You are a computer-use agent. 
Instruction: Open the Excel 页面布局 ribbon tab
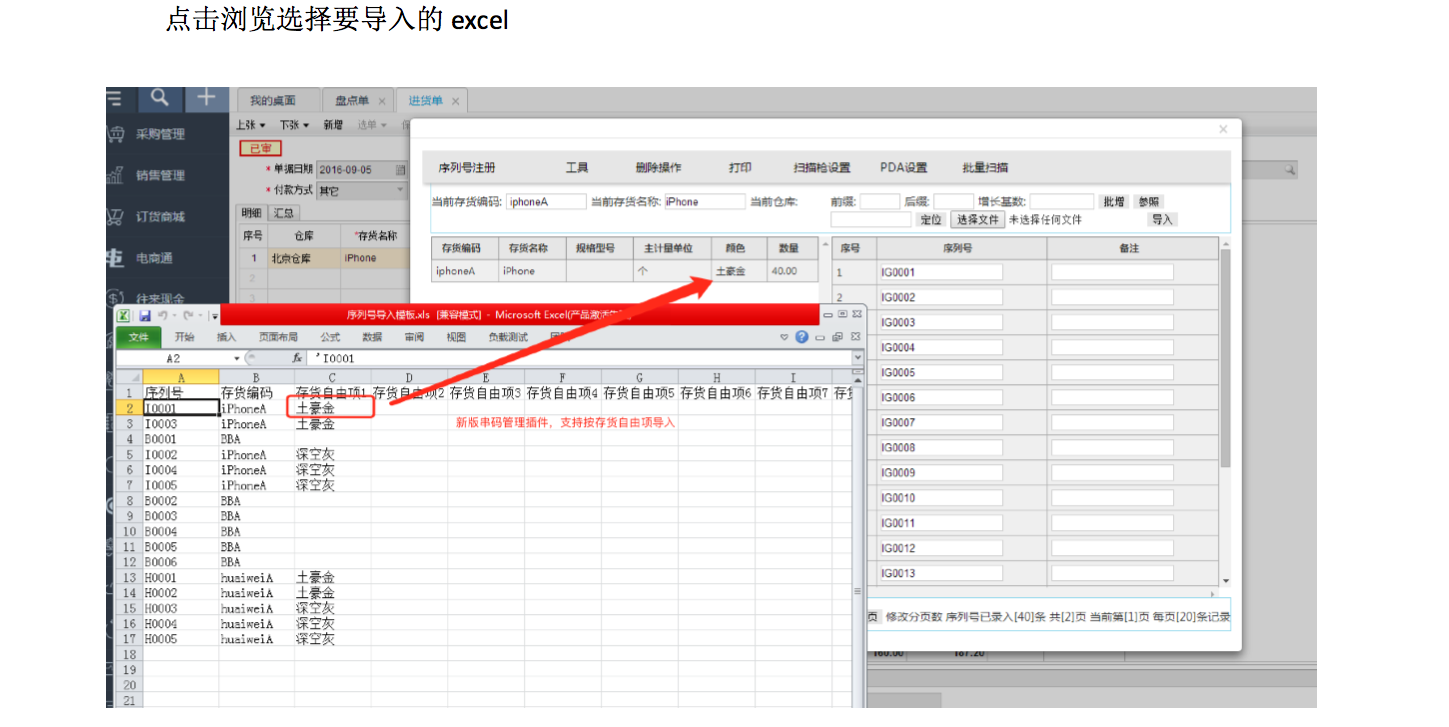click(278, 337)
